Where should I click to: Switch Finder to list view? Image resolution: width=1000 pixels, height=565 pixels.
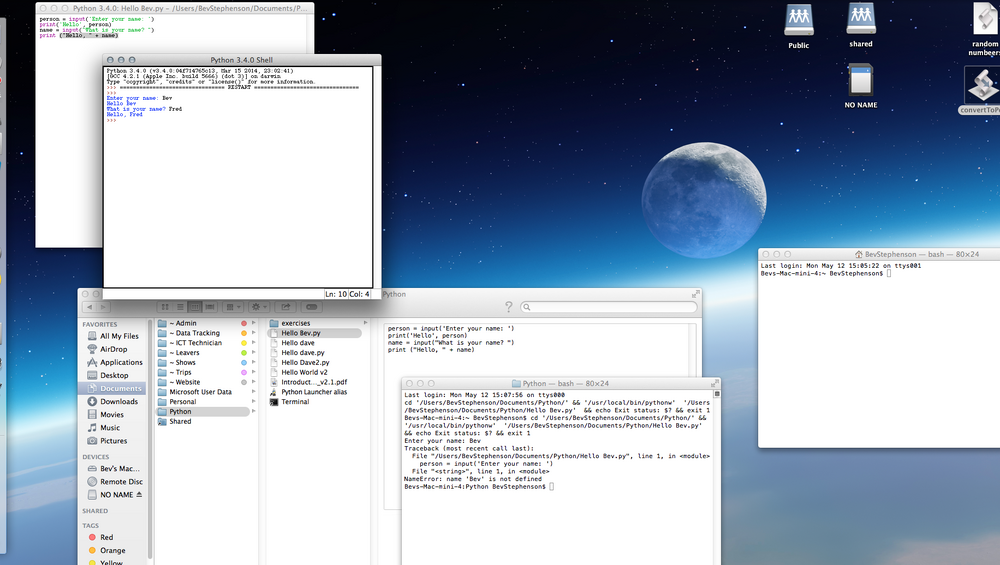(x=180, y=307)
